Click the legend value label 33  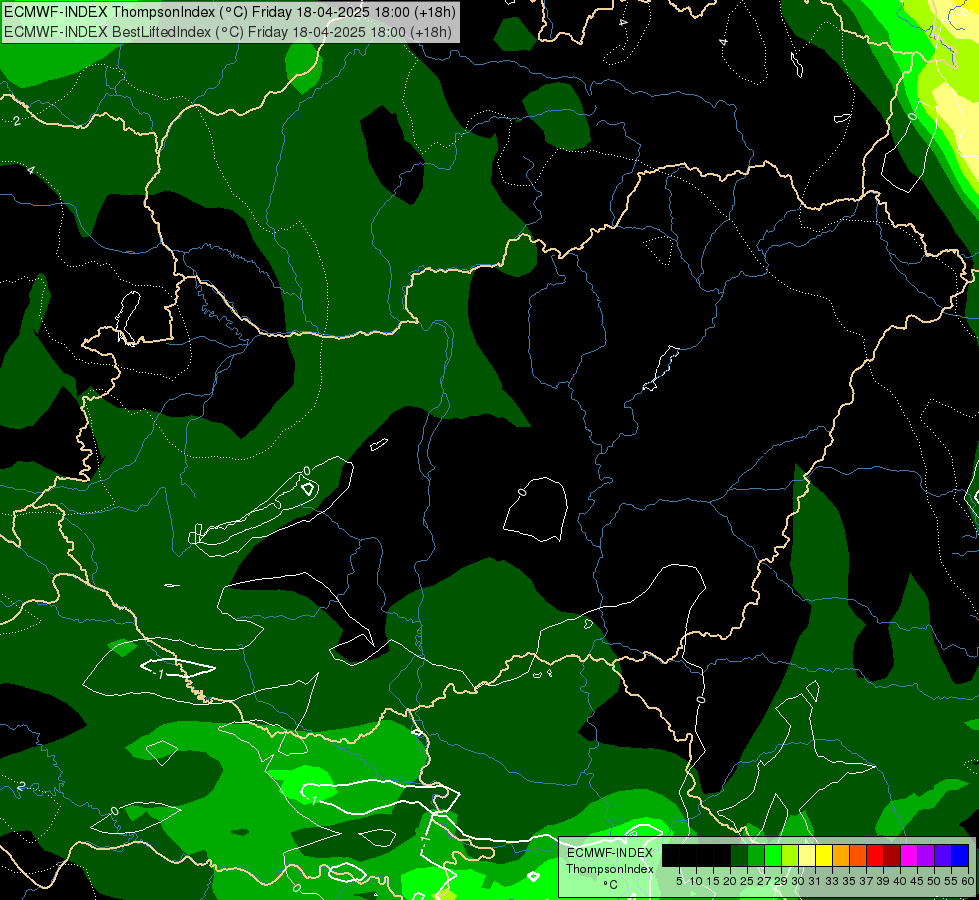pos(832,881)
